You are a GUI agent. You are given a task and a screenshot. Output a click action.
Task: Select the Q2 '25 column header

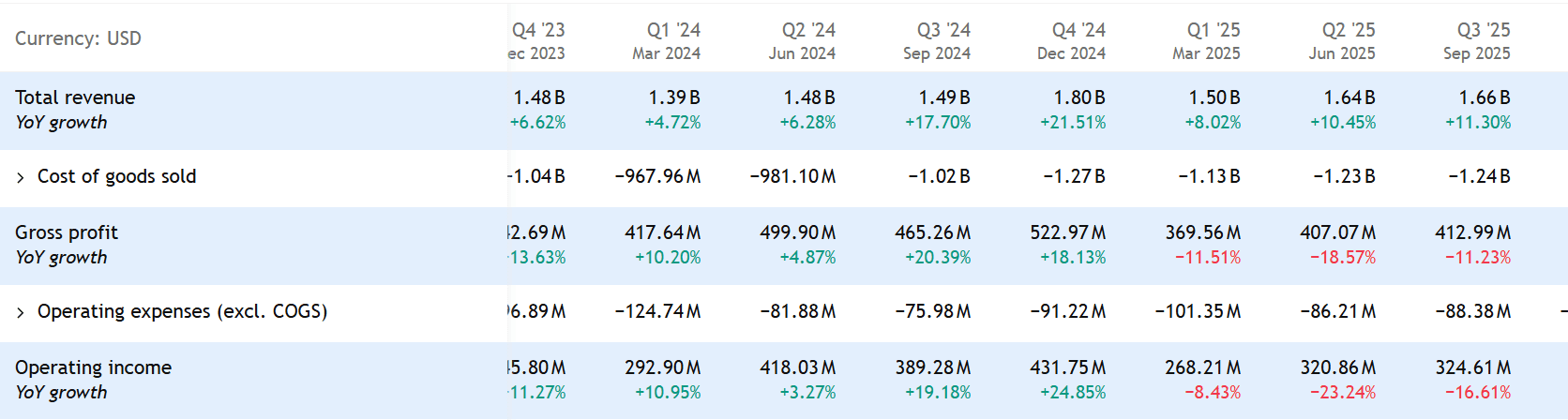click(1343, 41)
